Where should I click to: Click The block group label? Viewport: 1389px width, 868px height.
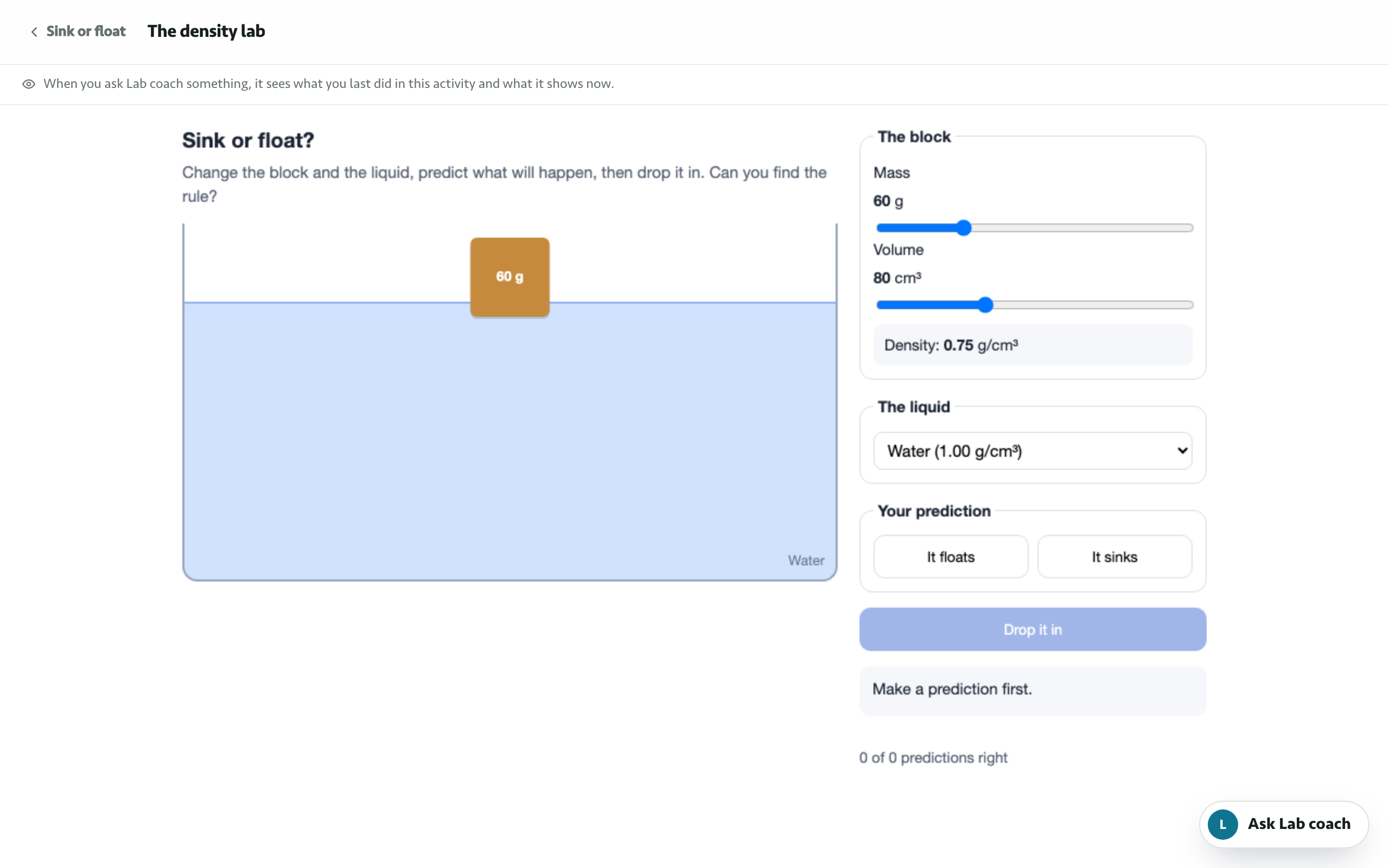click(914, 137)
